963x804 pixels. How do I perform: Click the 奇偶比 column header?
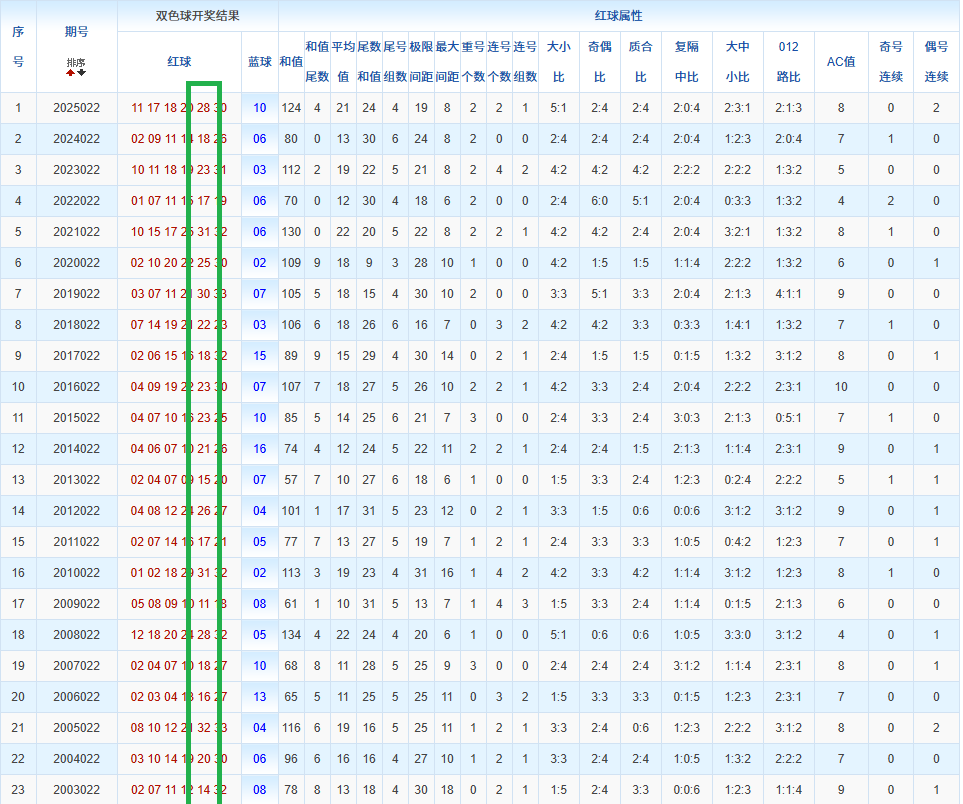point(600,61)
